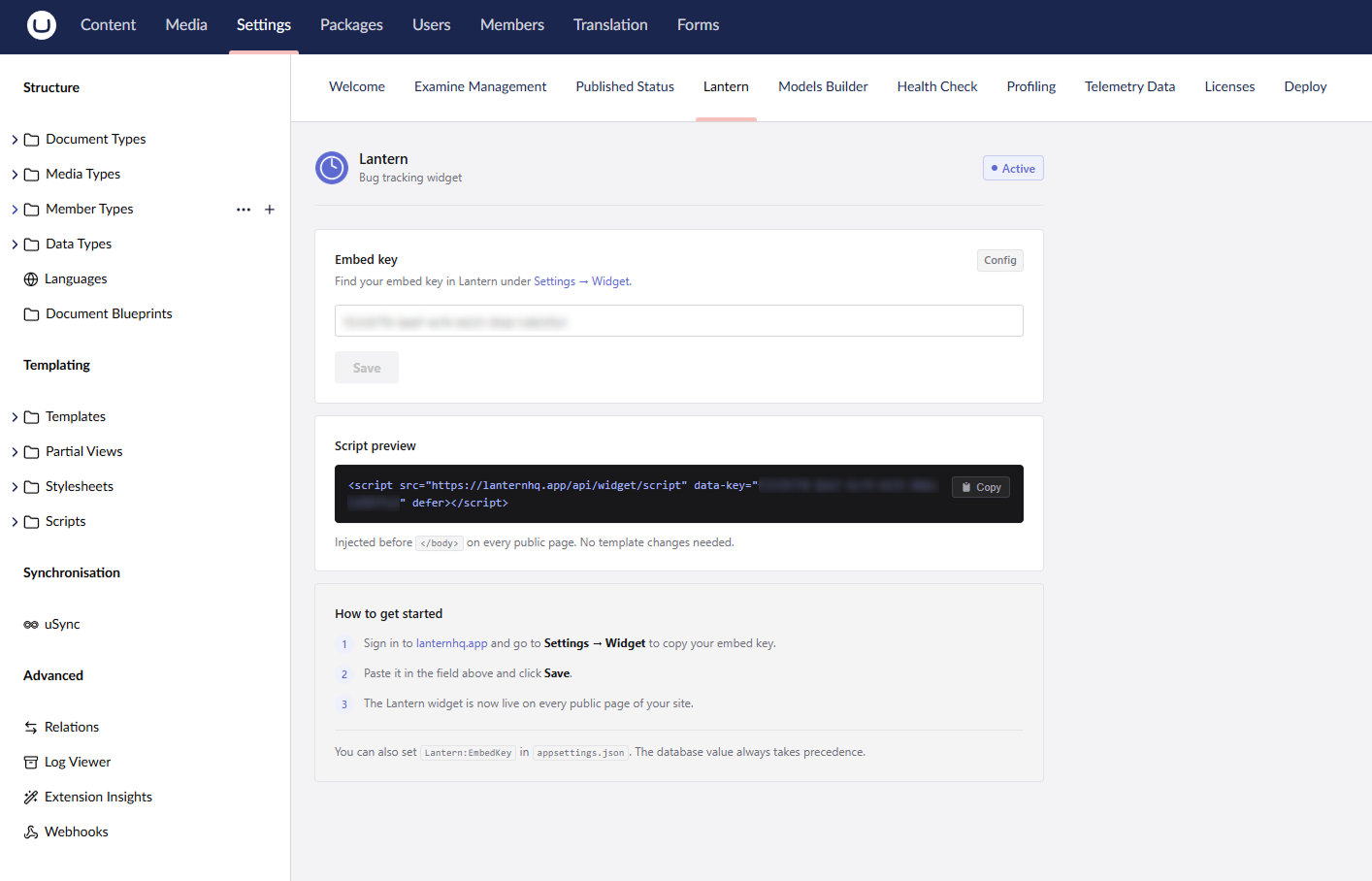The image size is (1372, 881).
Task: Switch to the Models Builder tab
Action: (x=823, y=87)
